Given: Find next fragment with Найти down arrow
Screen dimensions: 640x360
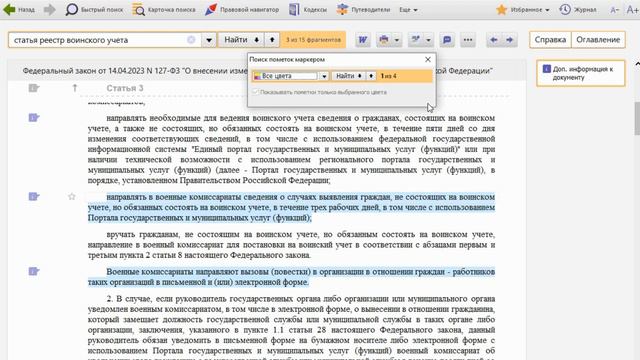Looking at the screenshot, I should coord(241,40).
